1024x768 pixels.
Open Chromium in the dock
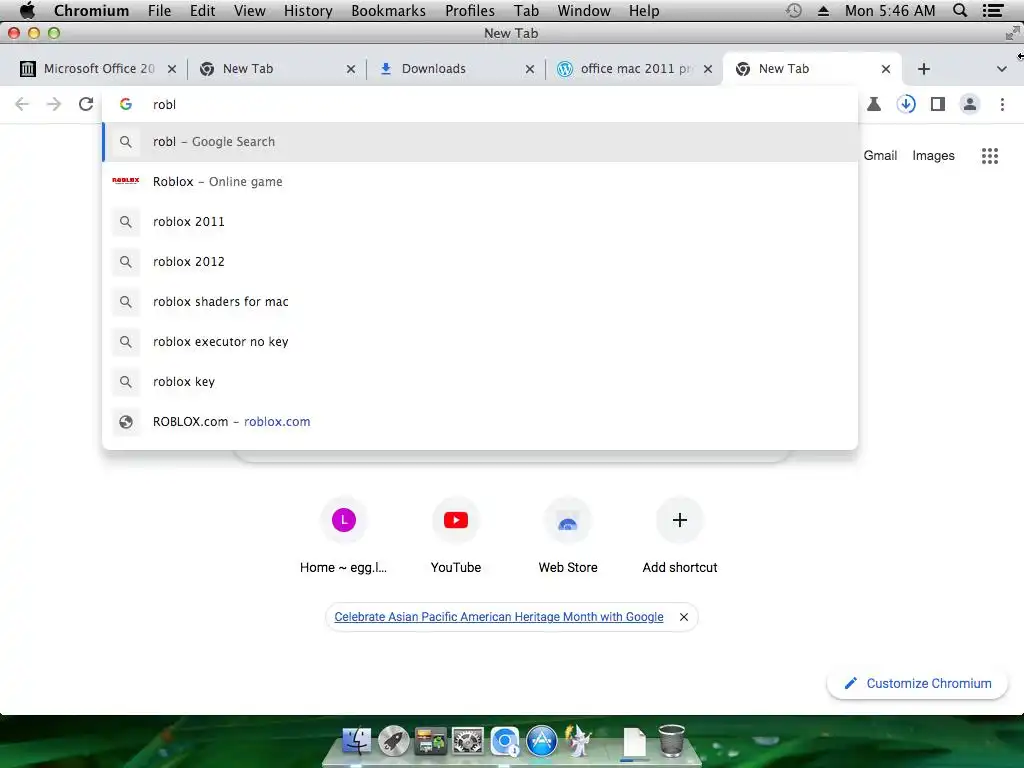pos(505,741)
